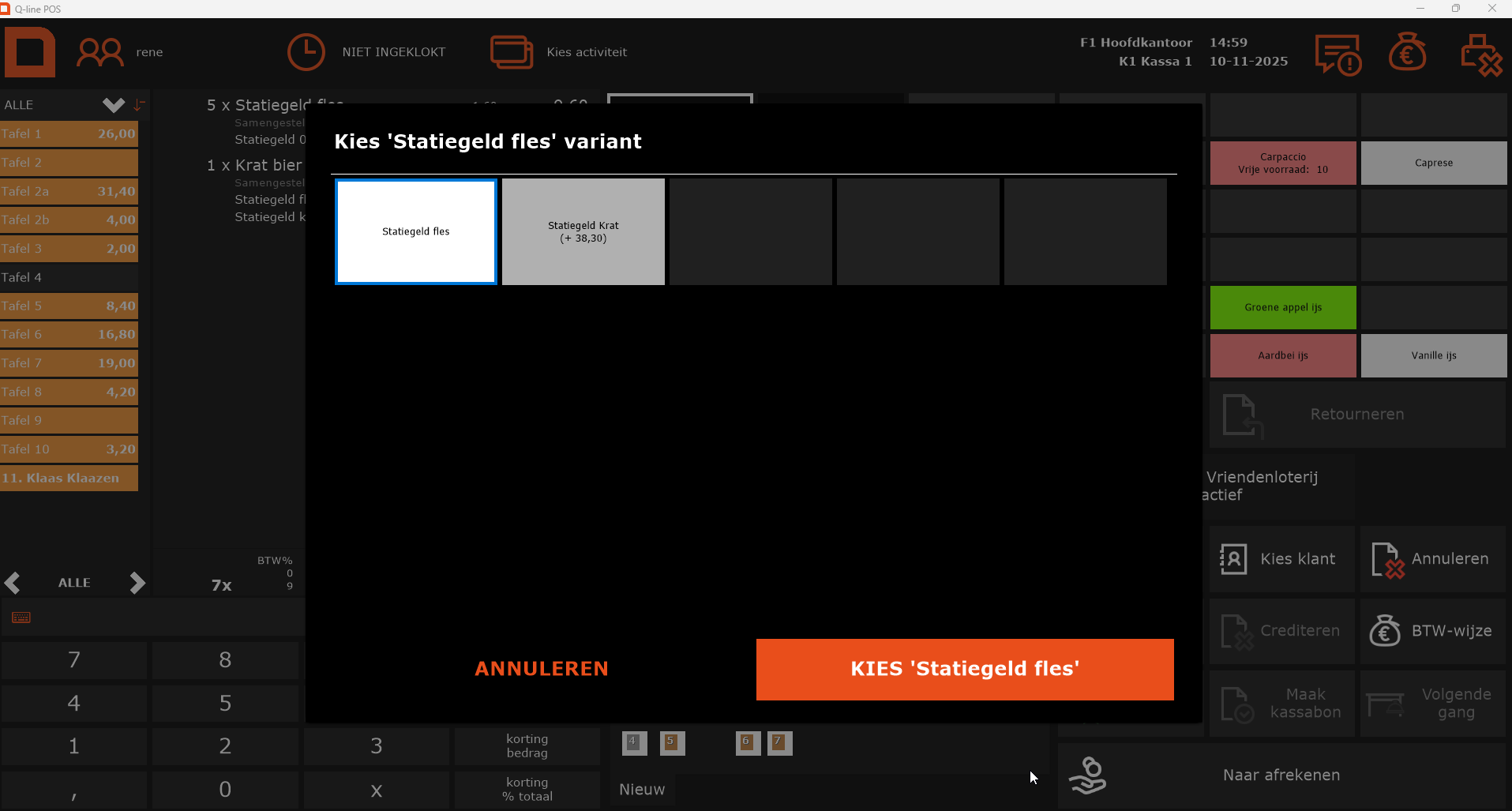Click the on-screen keyboard icon
Viewport: 1512px width, 811px height.
tap(21, 618)
